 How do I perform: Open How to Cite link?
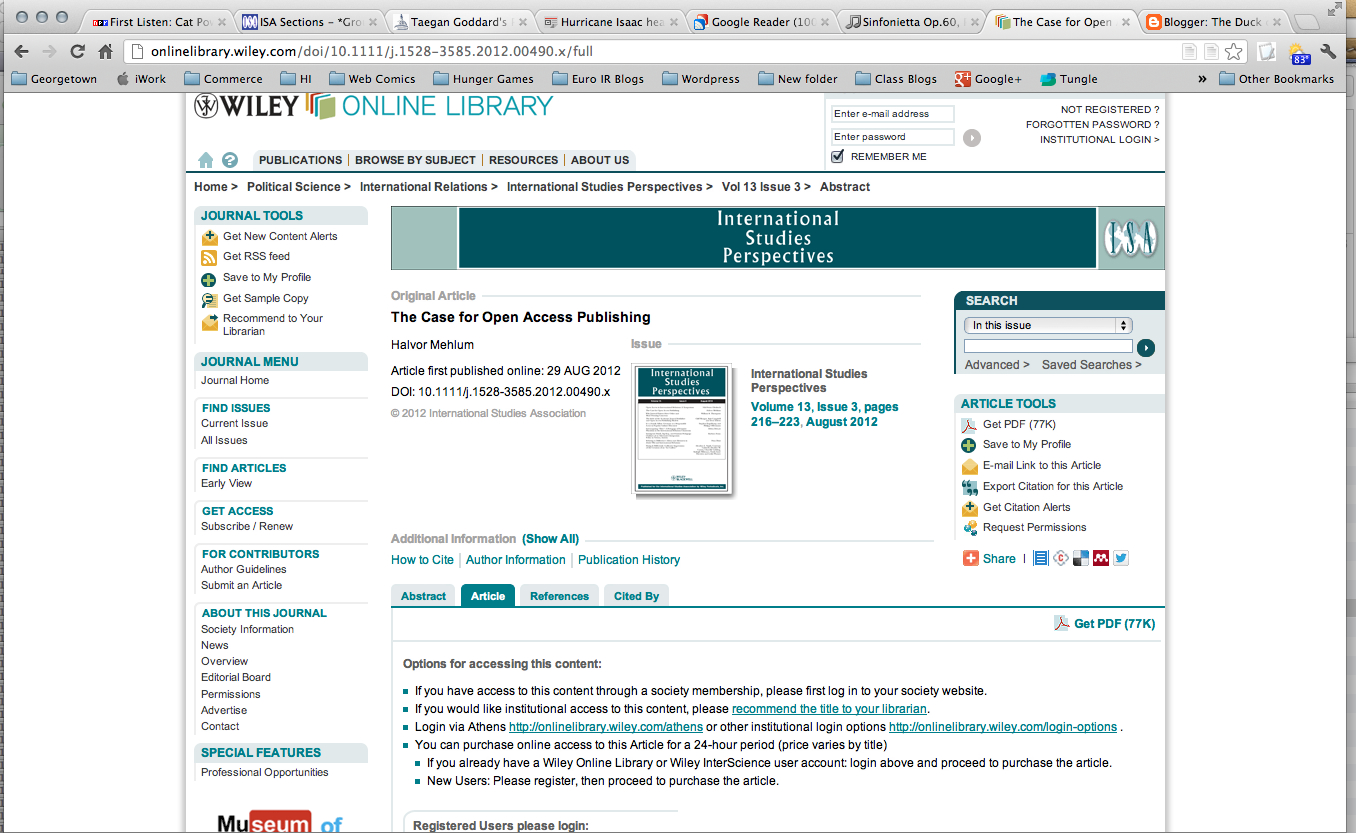[422, 560]
